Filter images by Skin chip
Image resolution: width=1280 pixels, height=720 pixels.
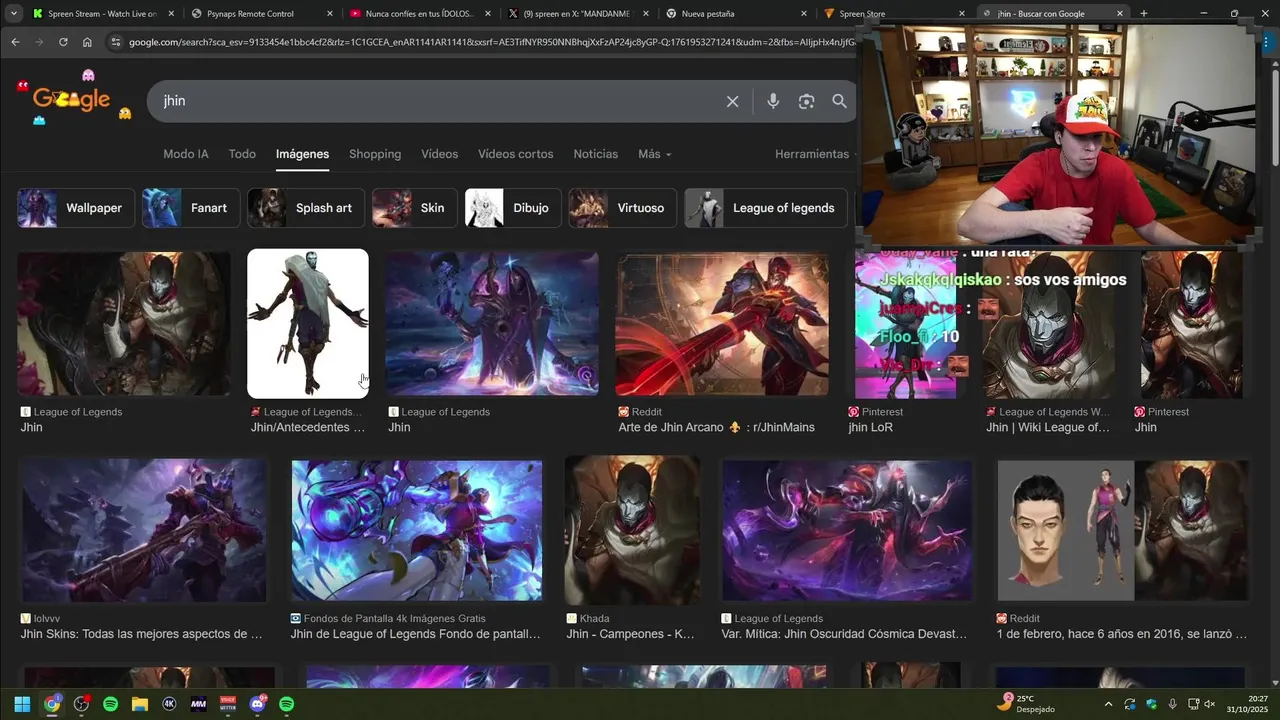(414, 208)
